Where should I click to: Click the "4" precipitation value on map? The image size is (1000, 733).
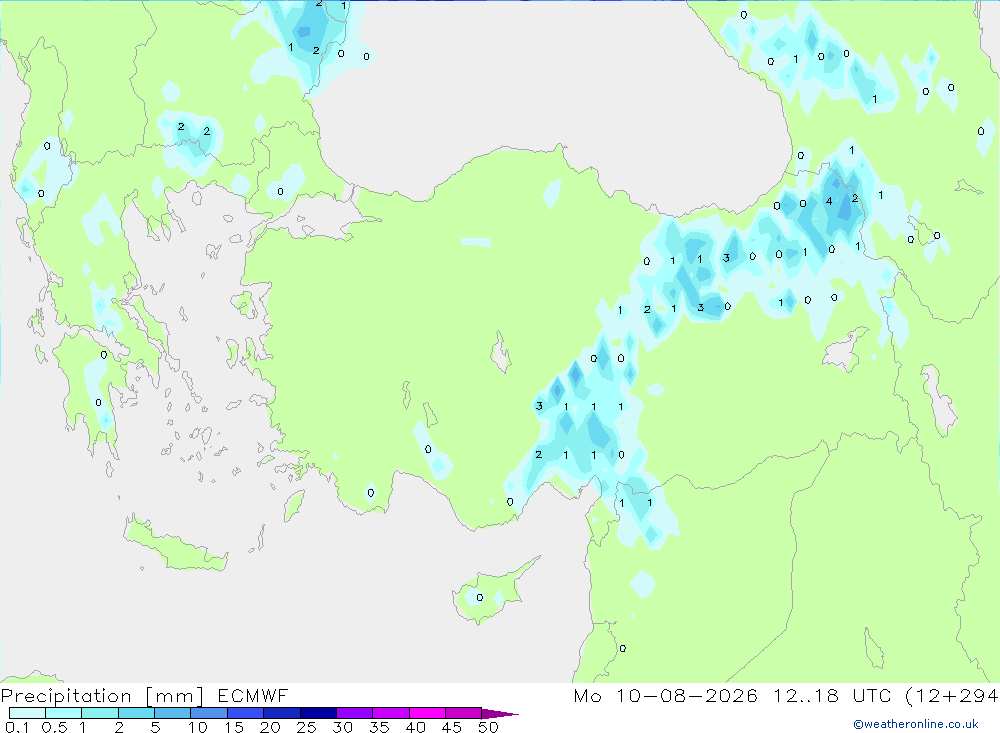828,201
